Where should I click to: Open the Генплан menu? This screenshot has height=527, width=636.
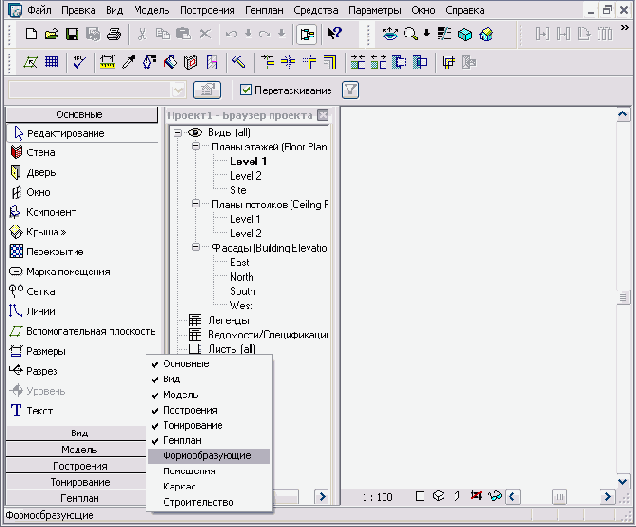tap(264, 10)
